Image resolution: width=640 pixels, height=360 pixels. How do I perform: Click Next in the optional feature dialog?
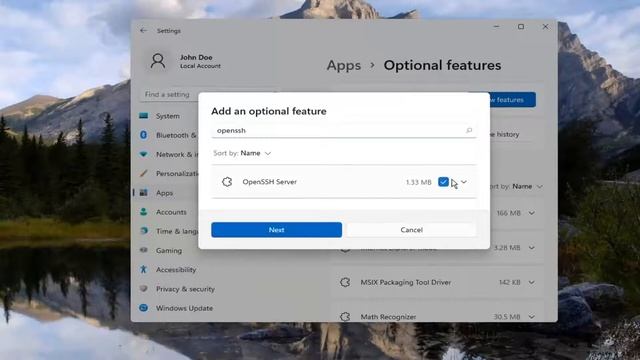[276, 230]
